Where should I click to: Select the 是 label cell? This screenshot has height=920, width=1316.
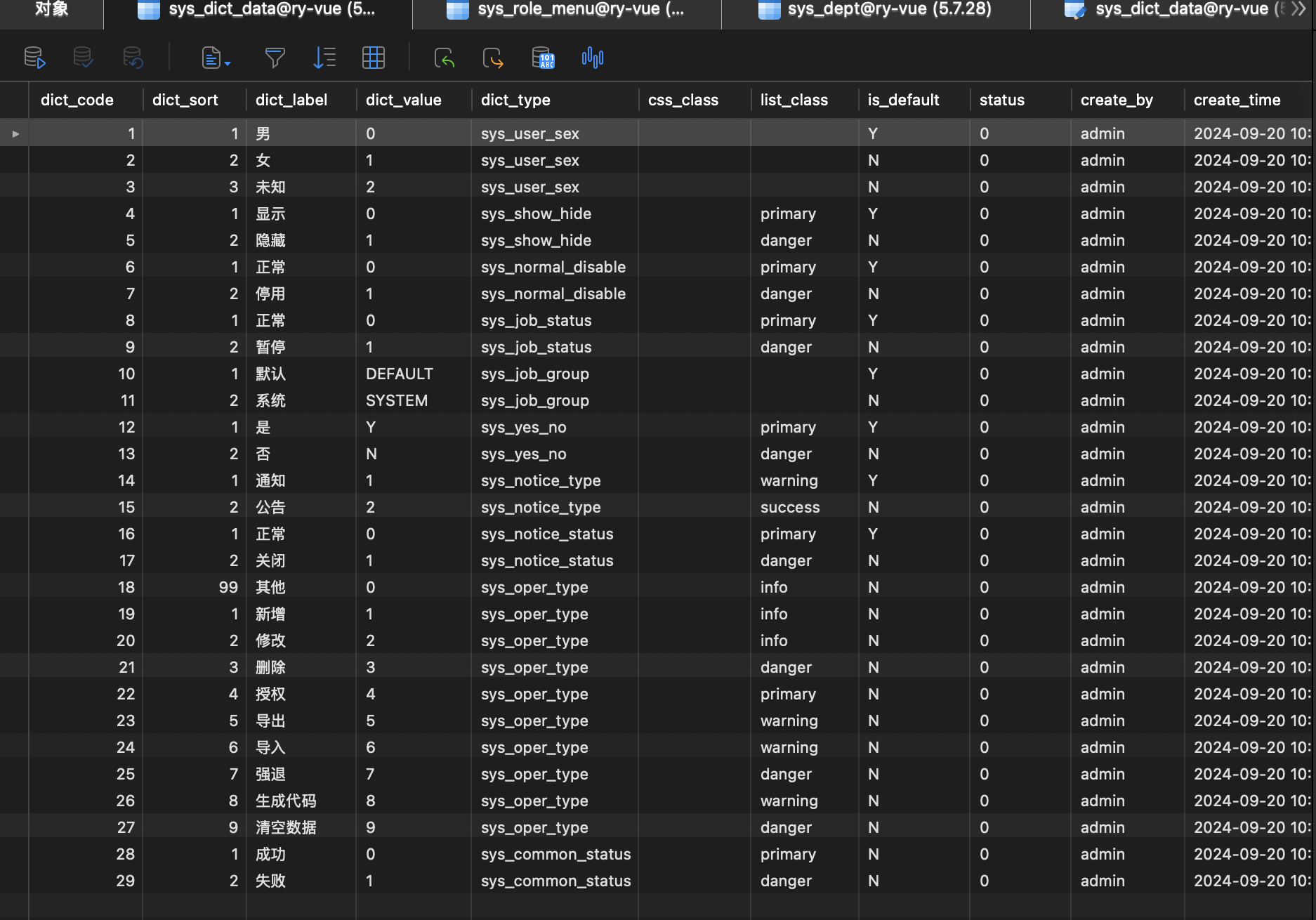(x=301, y=427)
